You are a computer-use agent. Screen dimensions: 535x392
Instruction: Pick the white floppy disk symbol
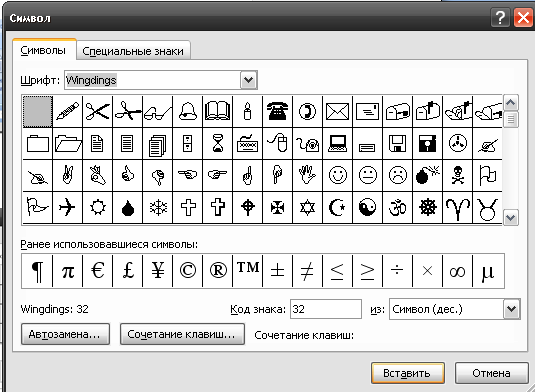(397, 144)
